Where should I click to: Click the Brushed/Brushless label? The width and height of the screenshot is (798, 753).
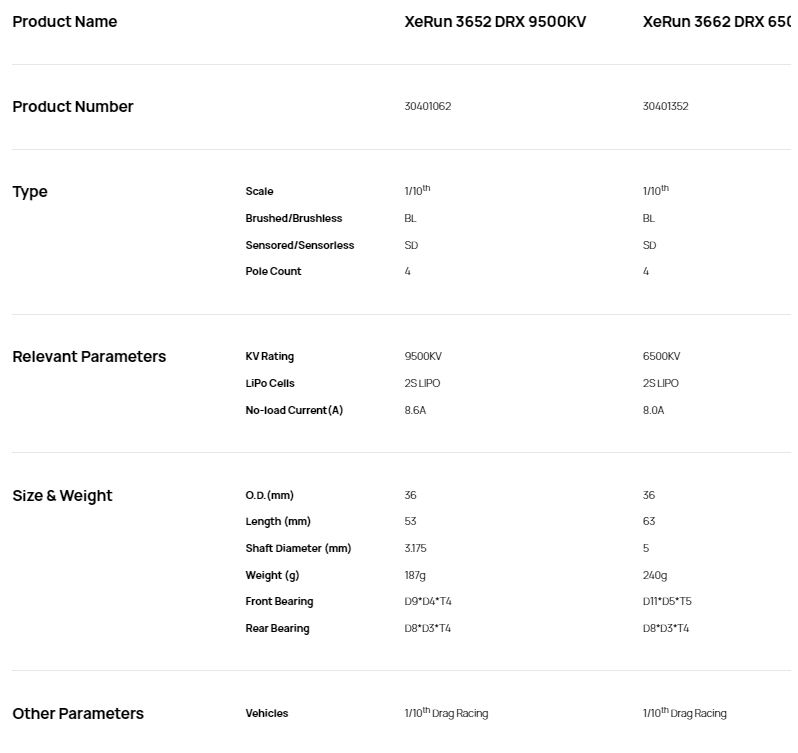(294, 218)
